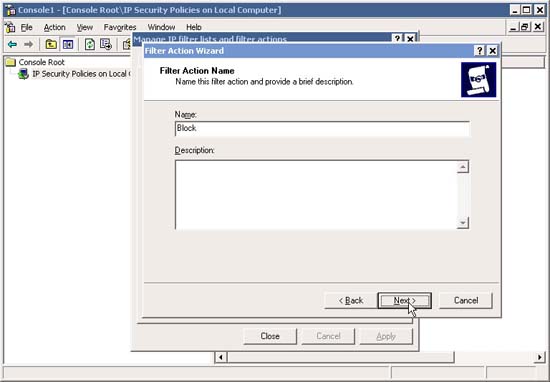Click the console horizontal scrollbar right arrow
This screenshot has height=382, width=550.
coord(539,358)
